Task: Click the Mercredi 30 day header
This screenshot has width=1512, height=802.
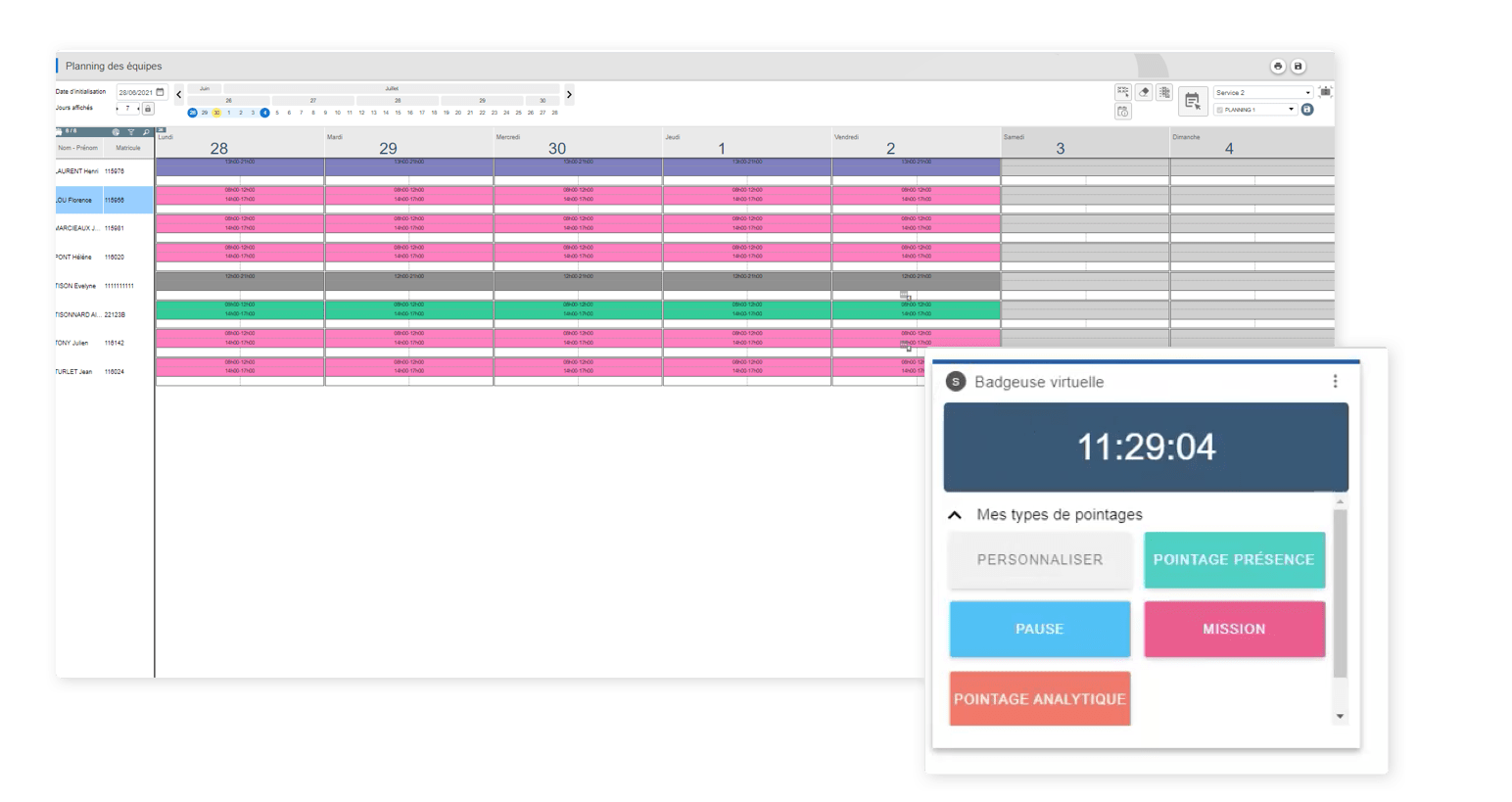Action: click(x=578, y=143)
